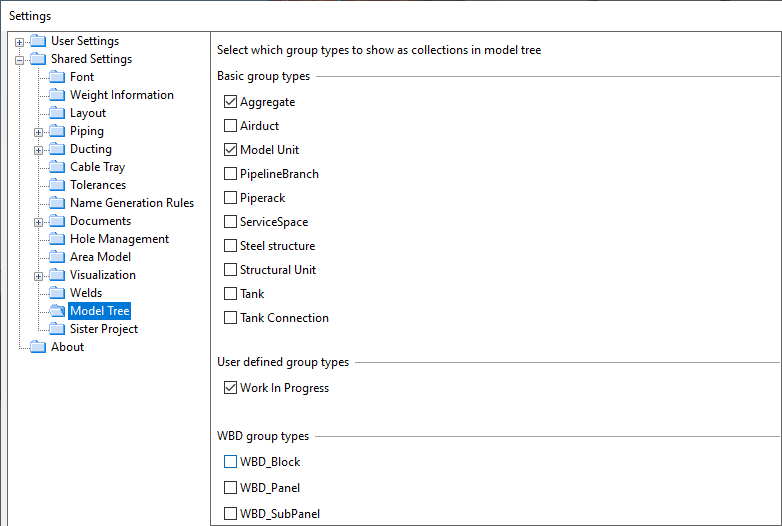Expand the Visualization tree node
The image size is (782, 526).
(x=38, y=276)
